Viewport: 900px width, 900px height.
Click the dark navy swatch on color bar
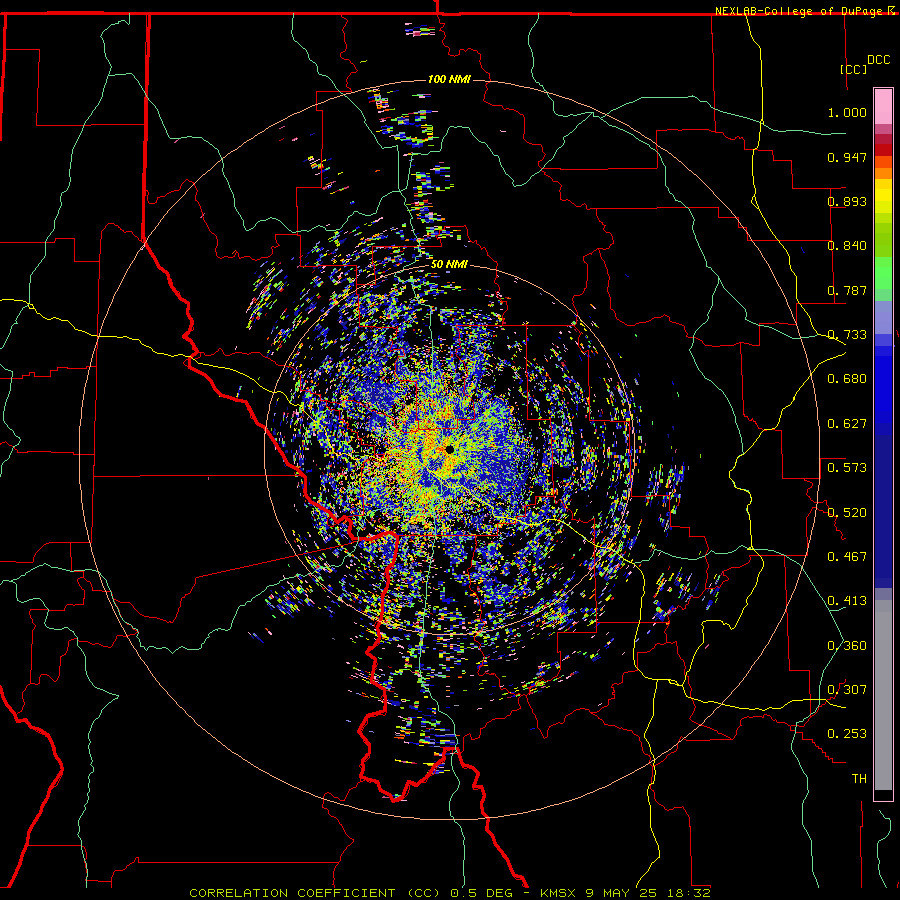883,511
